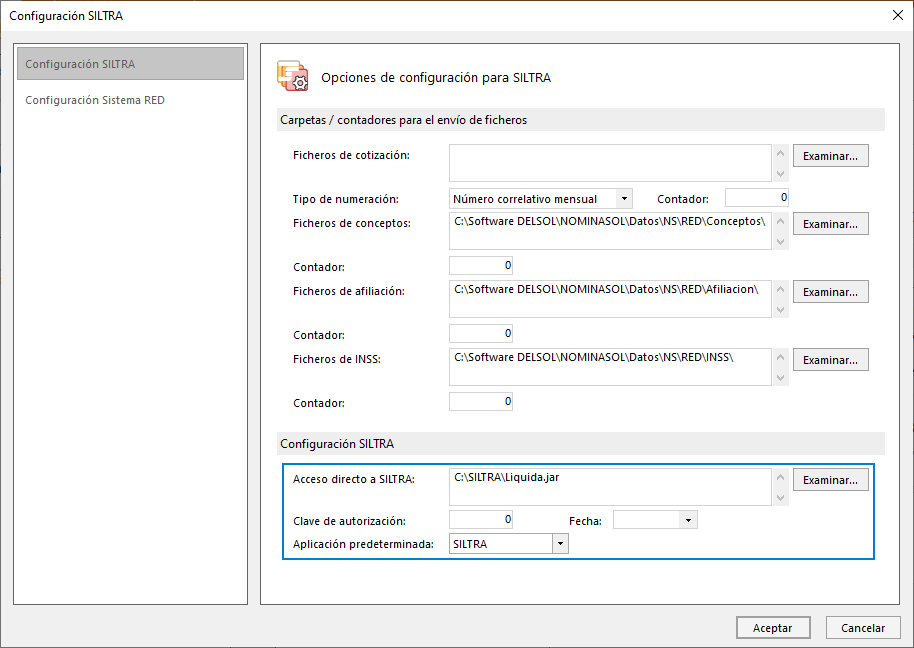Click scroll up arrow of Ficheros de INSS
The image size is (914, 648).
coord(781,357)
